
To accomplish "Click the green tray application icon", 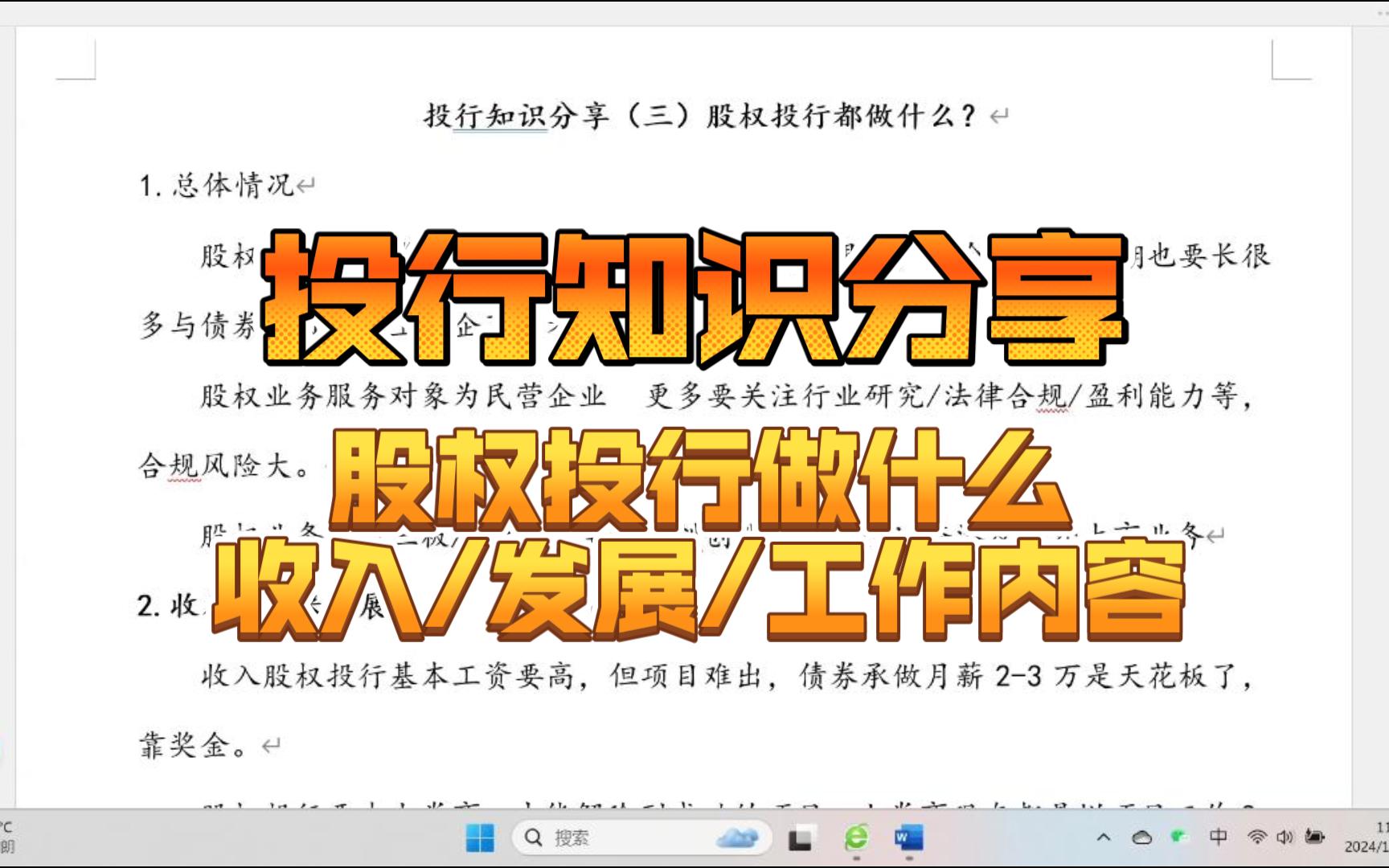I will [1179, 837].
